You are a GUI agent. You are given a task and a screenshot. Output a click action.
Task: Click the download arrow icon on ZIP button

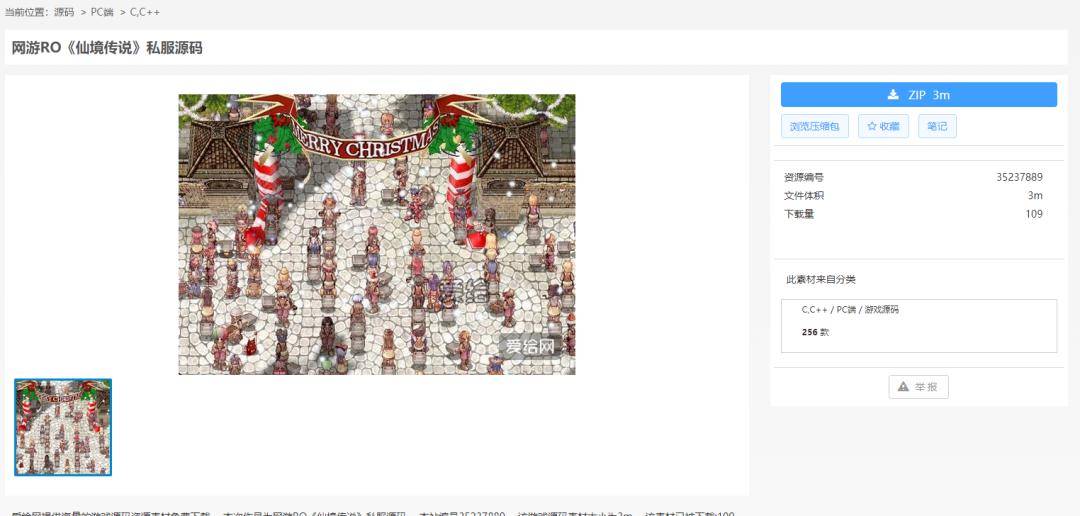tap(893, 95)
